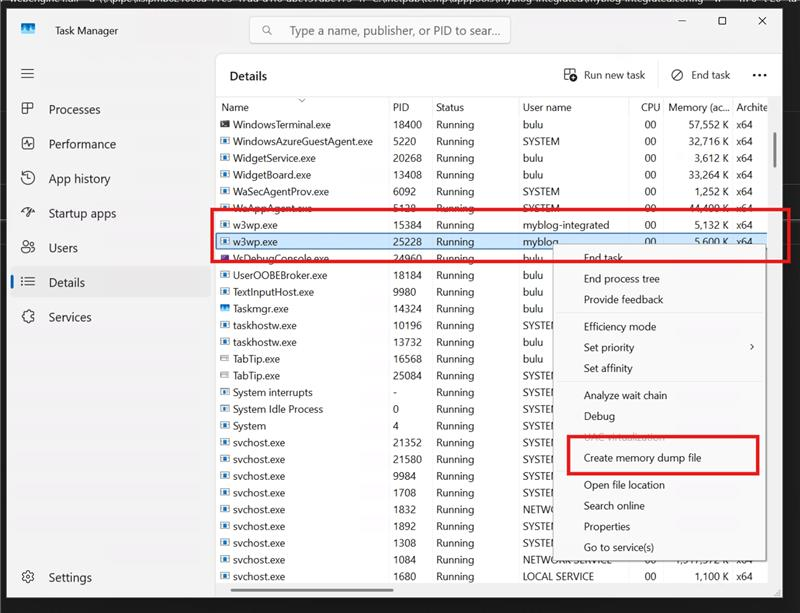The width and height of the screenshot is (800, 613).
Task: Click the horizontal scrollbar under the list
Action: tap(312, 591)
